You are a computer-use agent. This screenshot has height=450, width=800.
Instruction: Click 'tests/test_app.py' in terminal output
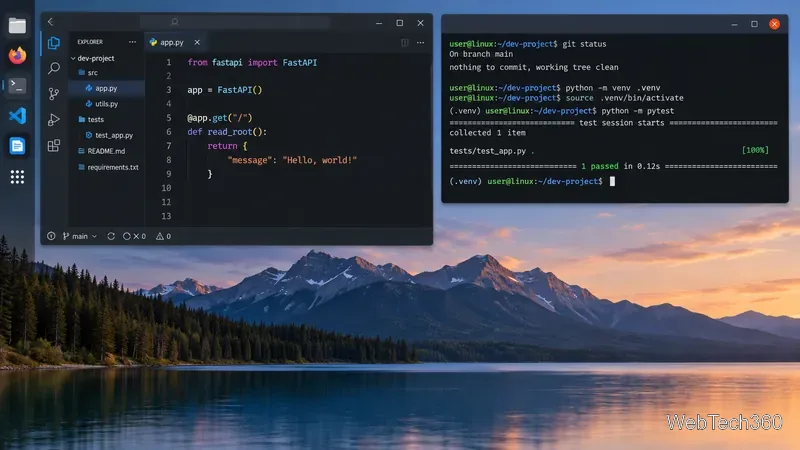tap(487, 151)
